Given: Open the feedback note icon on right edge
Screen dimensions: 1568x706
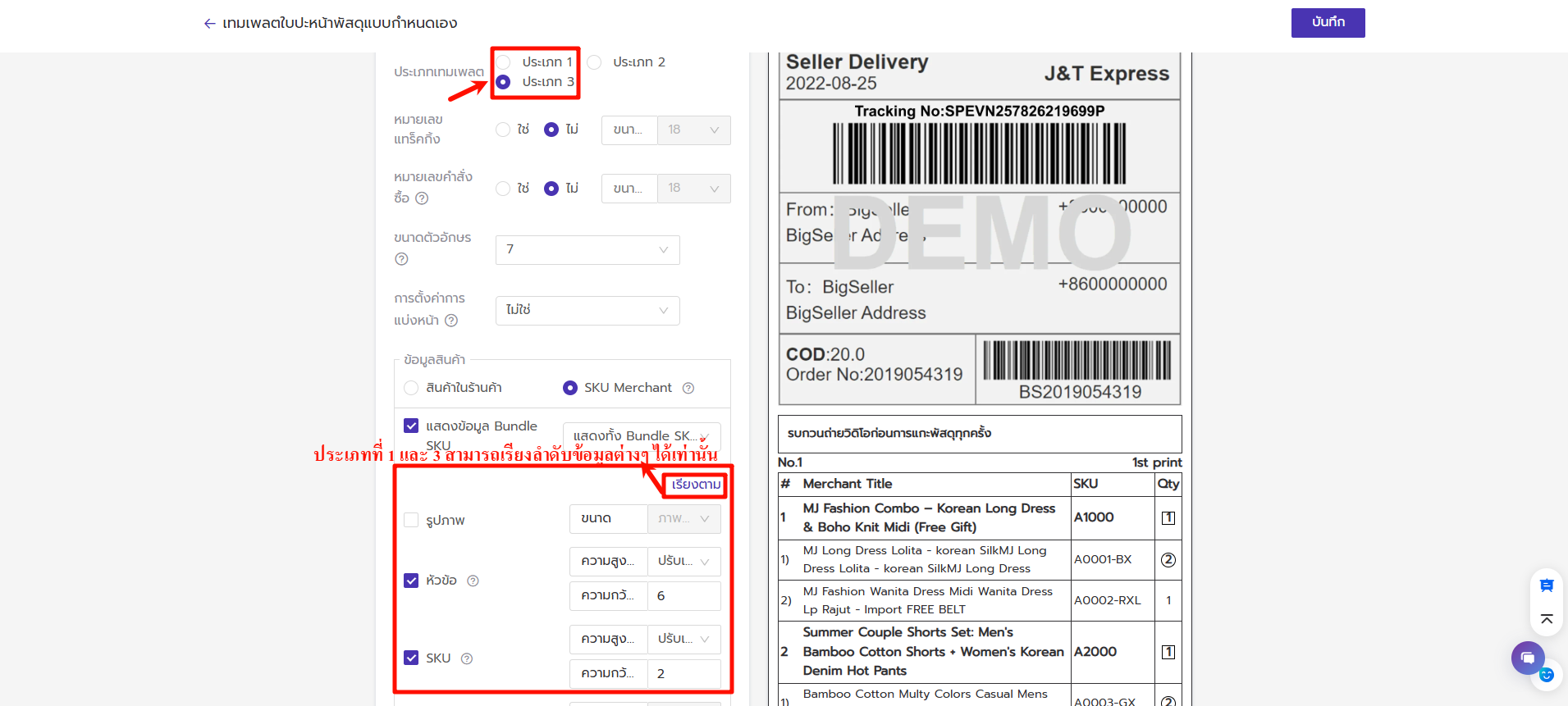Looking at the screenshot, I should [x=1547, y=585].
